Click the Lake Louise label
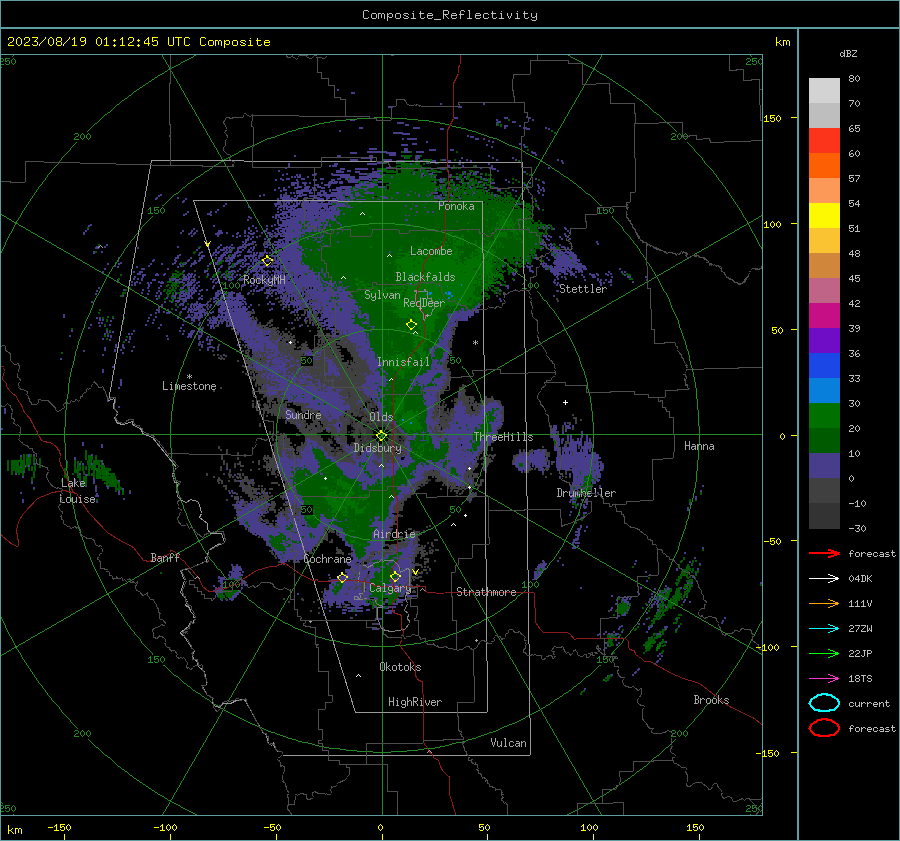This screenshot has height=841, width=900. click(x=77, y=491)
